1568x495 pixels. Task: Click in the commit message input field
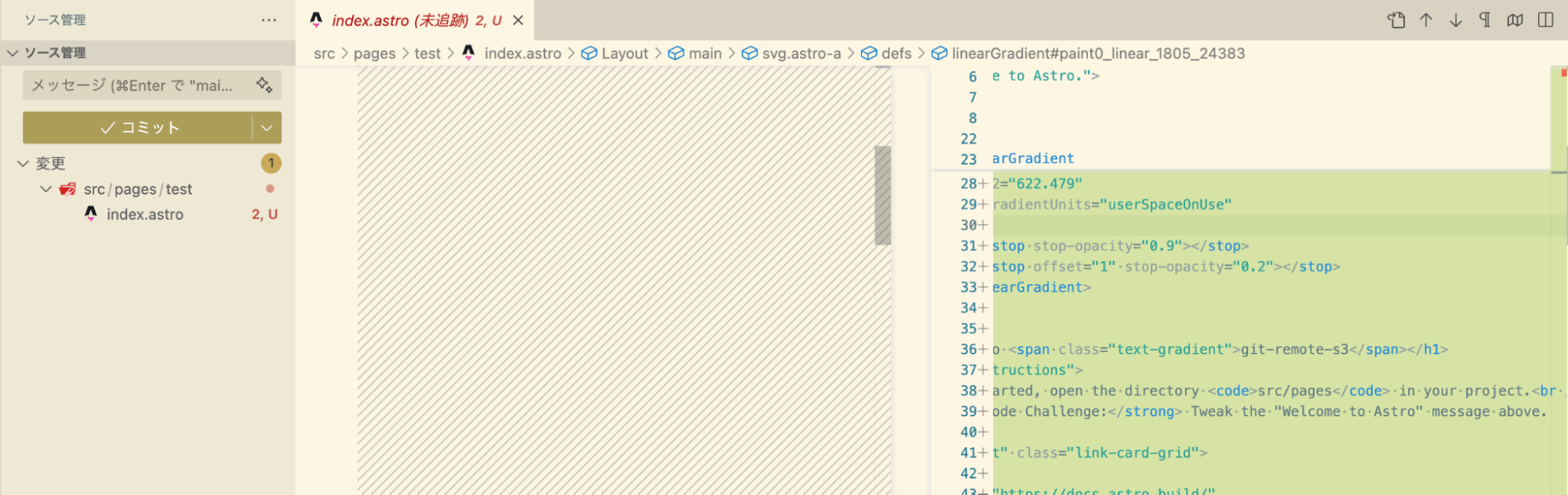(x=133, y=86)
